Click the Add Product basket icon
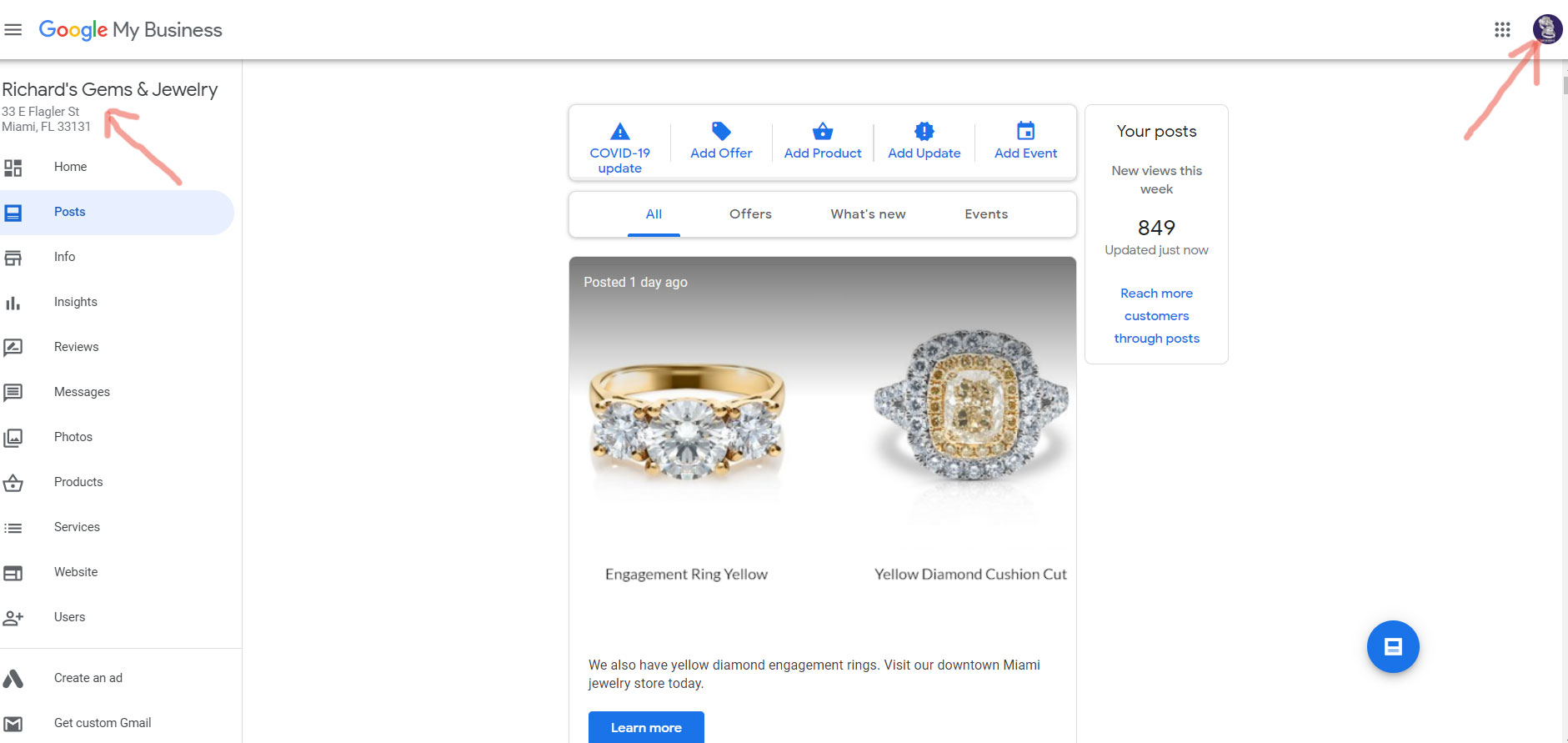Screen dimensions: 1568x743 pos(823,131)
